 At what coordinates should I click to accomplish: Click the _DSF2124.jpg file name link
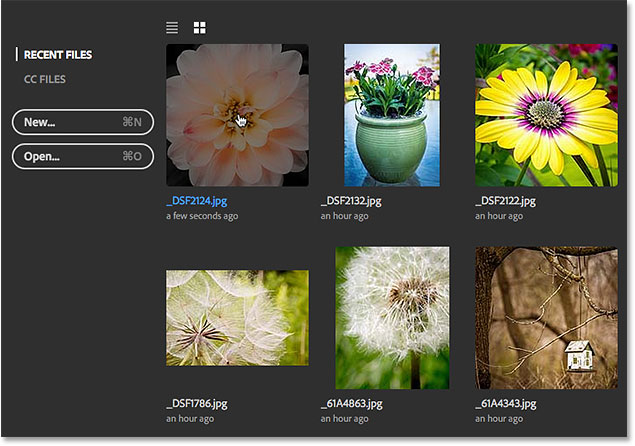197,201
